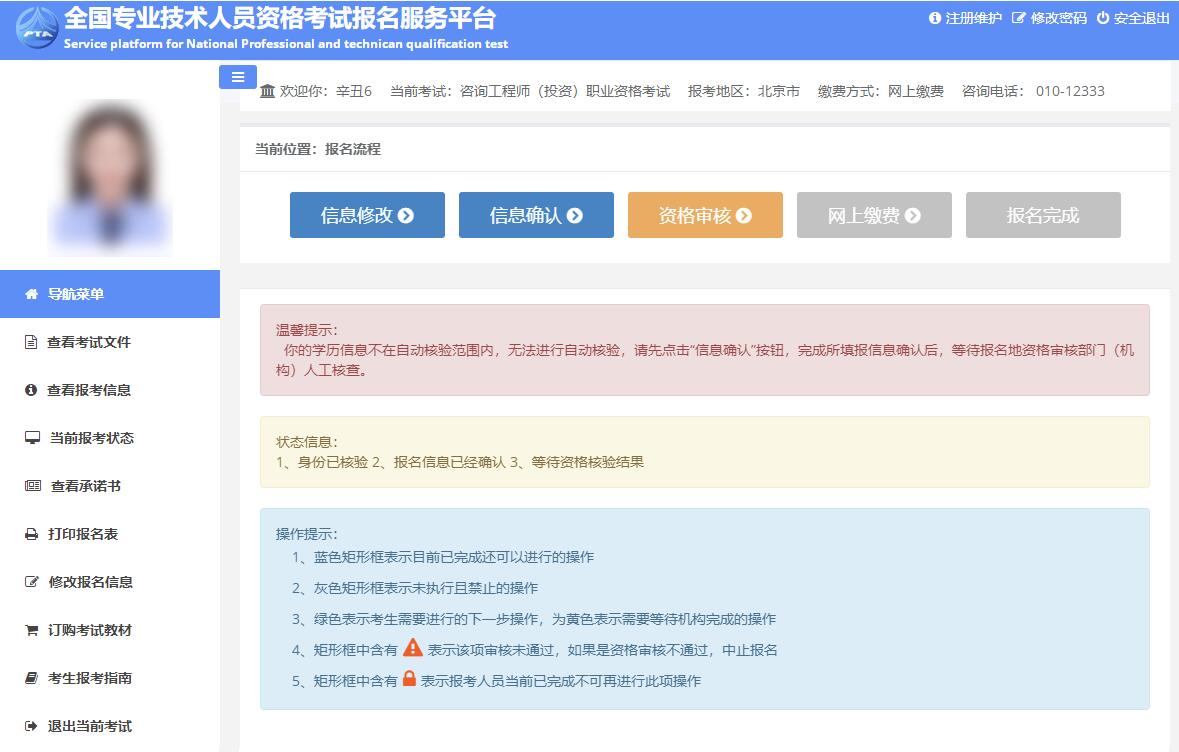This screenshot has width=1179, height=752.
Task: Open 注册维护 in the top bar
Action: click(x=965, y=18)
